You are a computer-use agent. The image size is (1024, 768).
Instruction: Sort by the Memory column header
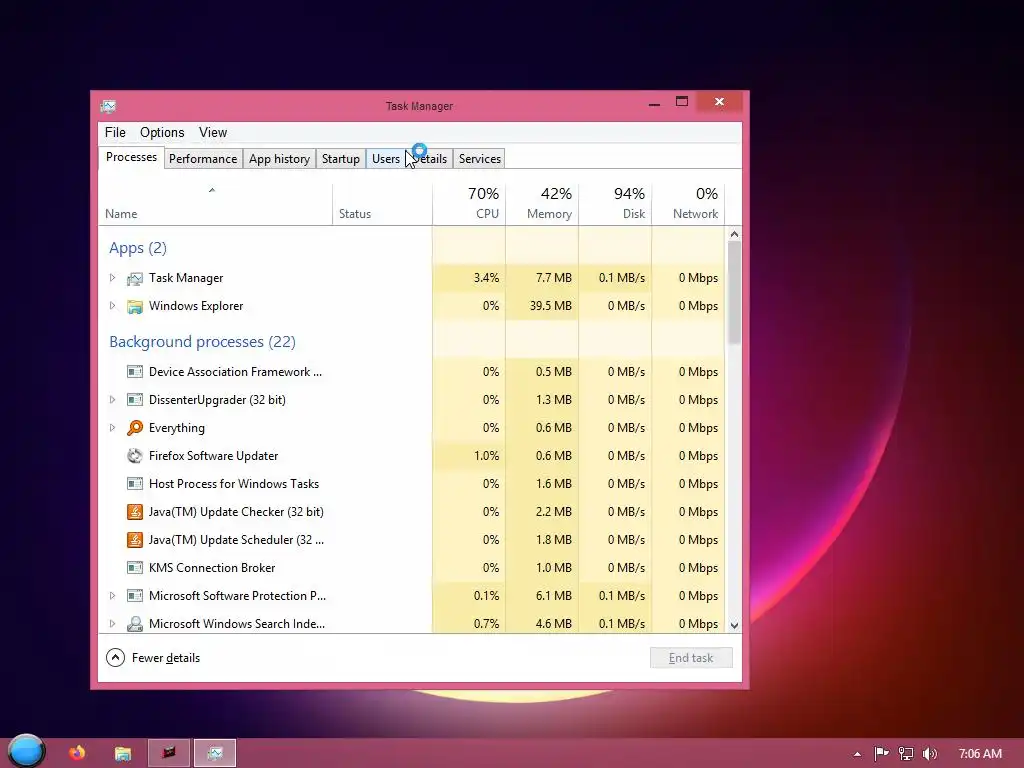click(x=542, y=204)
